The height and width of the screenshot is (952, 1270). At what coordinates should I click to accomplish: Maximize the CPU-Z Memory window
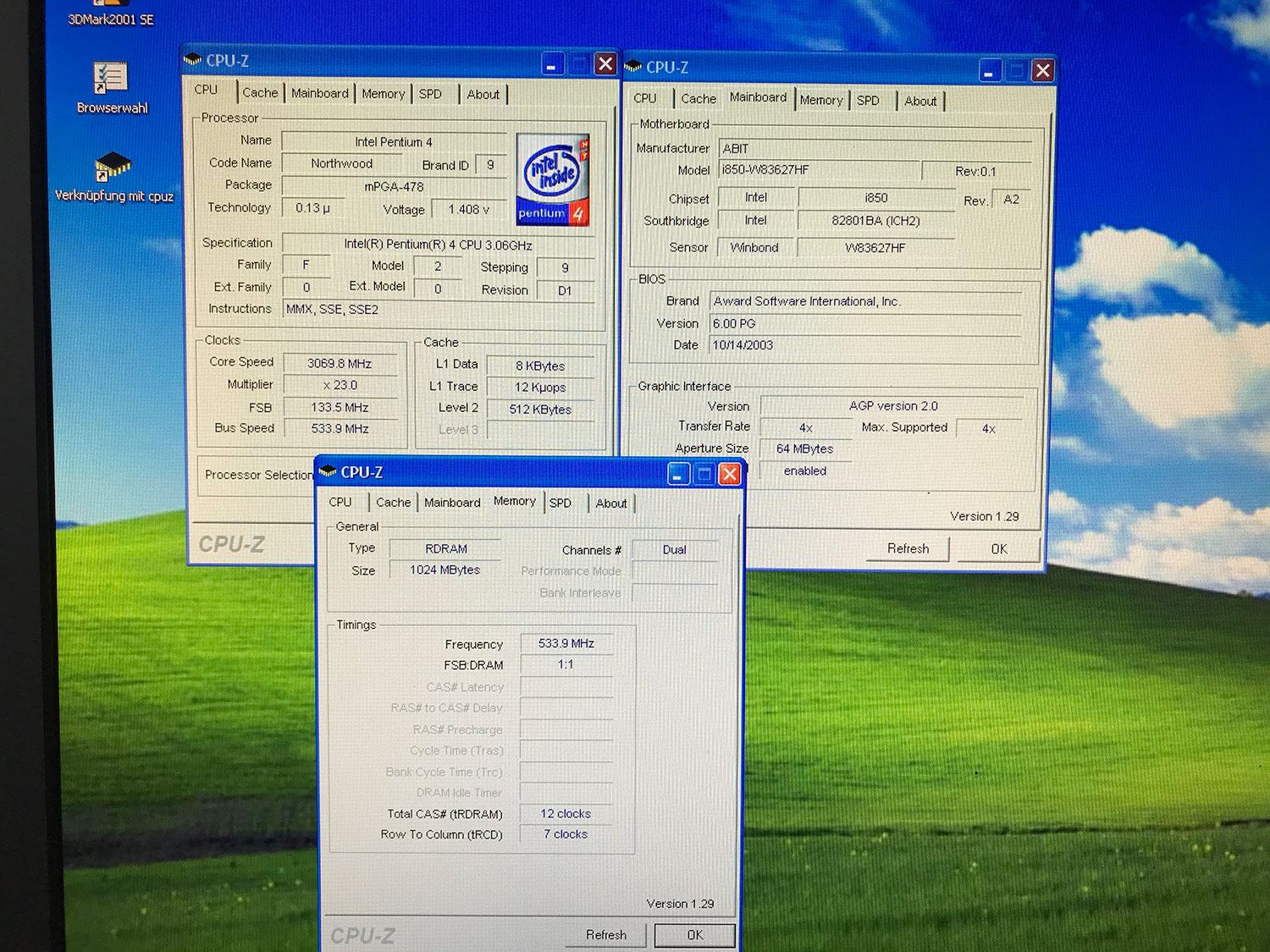tap(704, 475)
